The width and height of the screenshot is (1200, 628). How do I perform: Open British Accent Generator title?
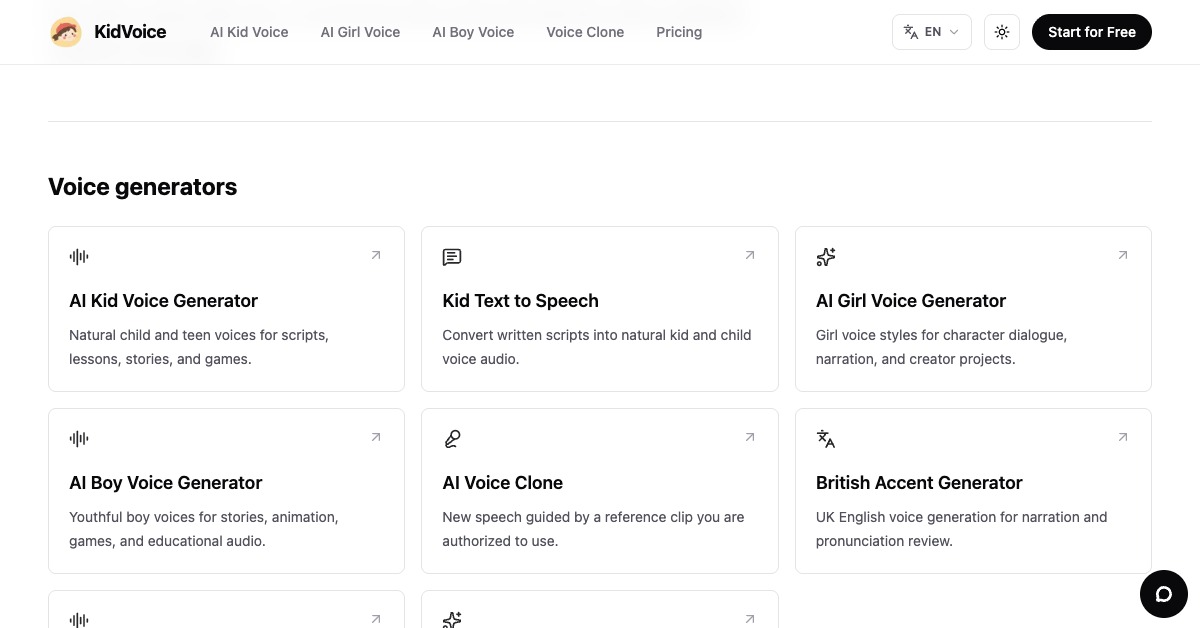[x=919, y=483]
